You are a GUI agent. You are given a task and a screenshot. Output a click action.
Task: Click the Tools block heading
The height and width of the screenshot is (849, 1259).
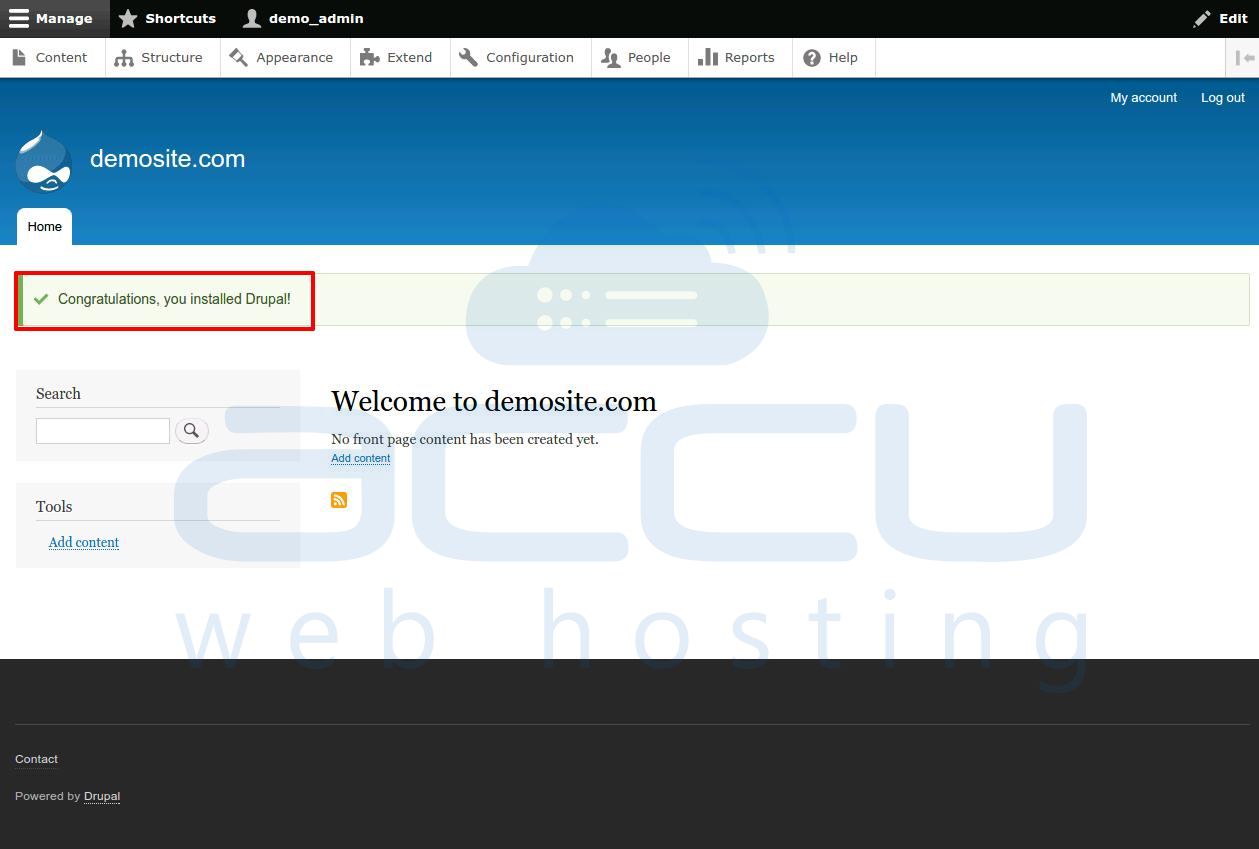(x=54, y=506)
